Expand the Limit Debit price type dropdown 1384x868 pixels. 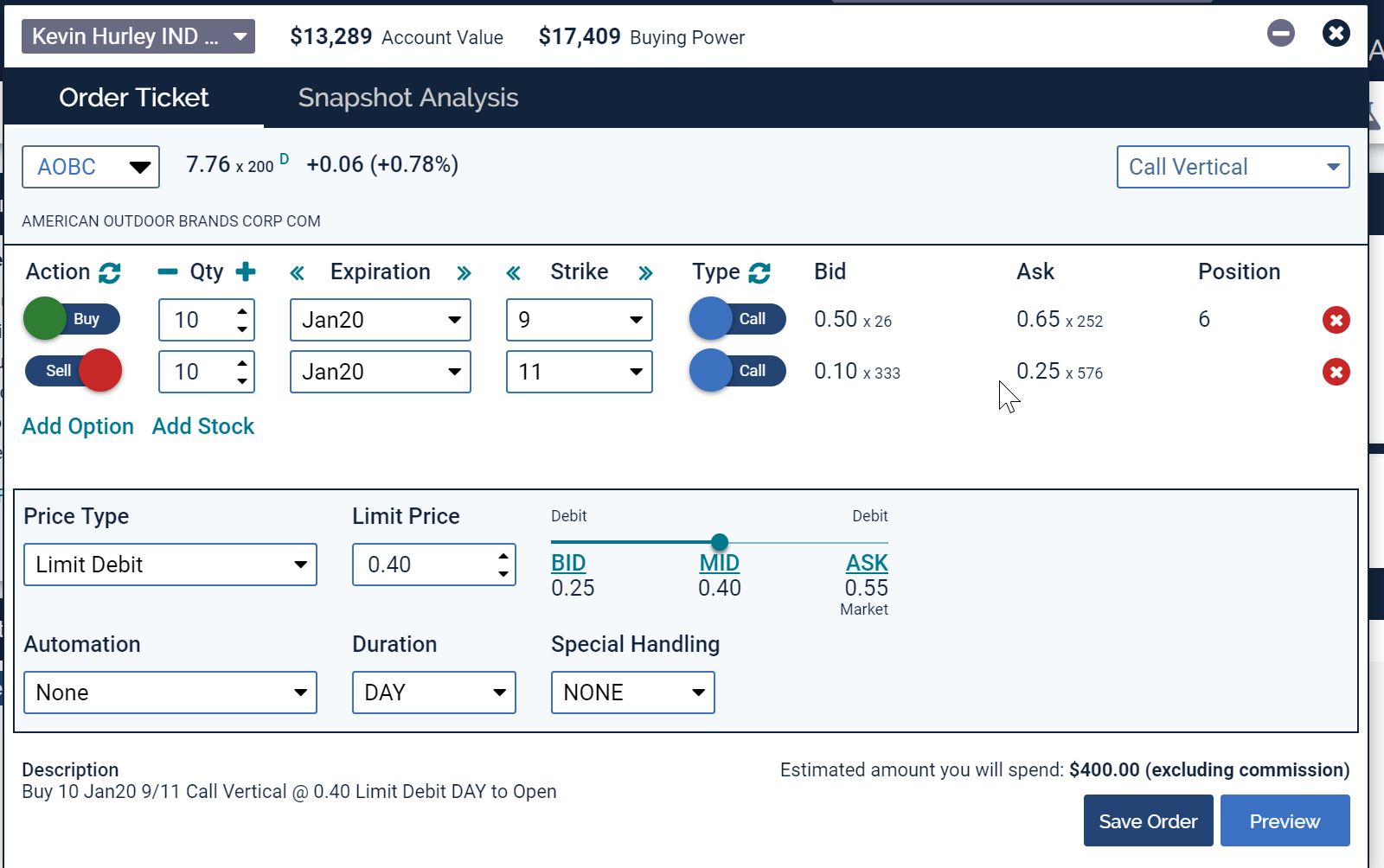[x=170, y=565]
